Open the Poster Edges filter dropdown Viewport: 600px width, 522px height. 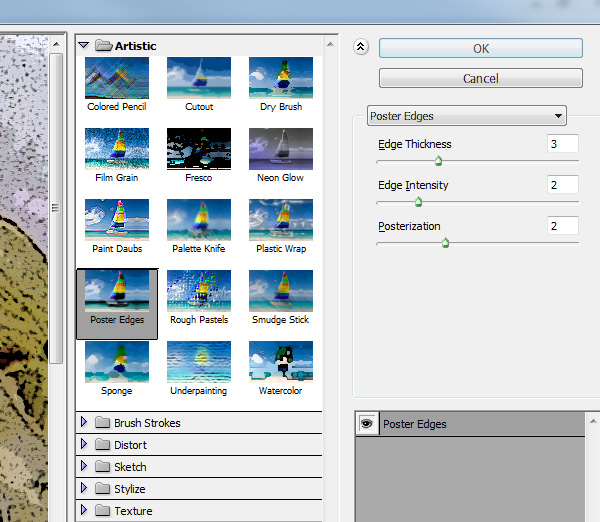pos(466,116)
